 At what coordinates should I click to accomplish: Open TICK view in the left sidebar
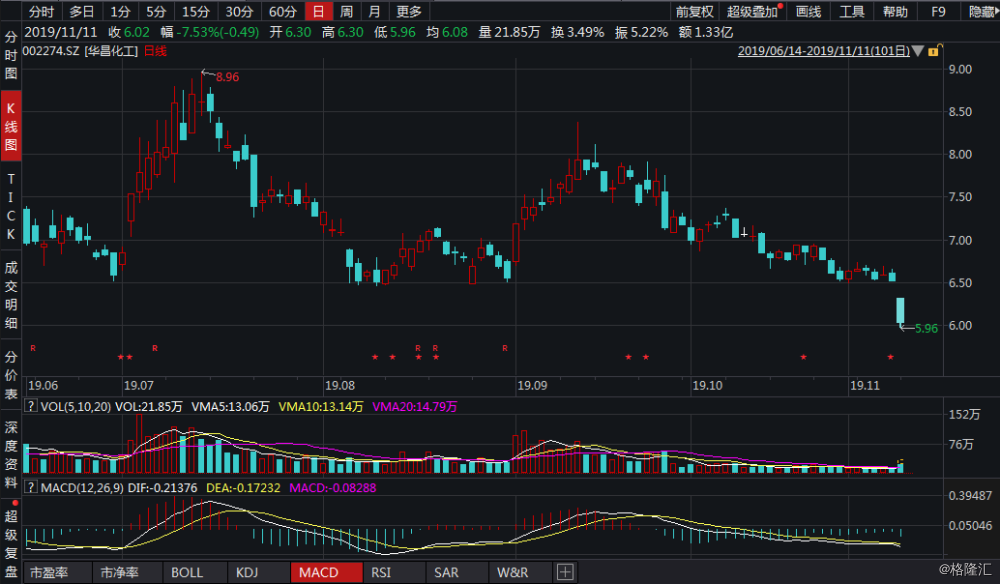[x=11, y=206]
